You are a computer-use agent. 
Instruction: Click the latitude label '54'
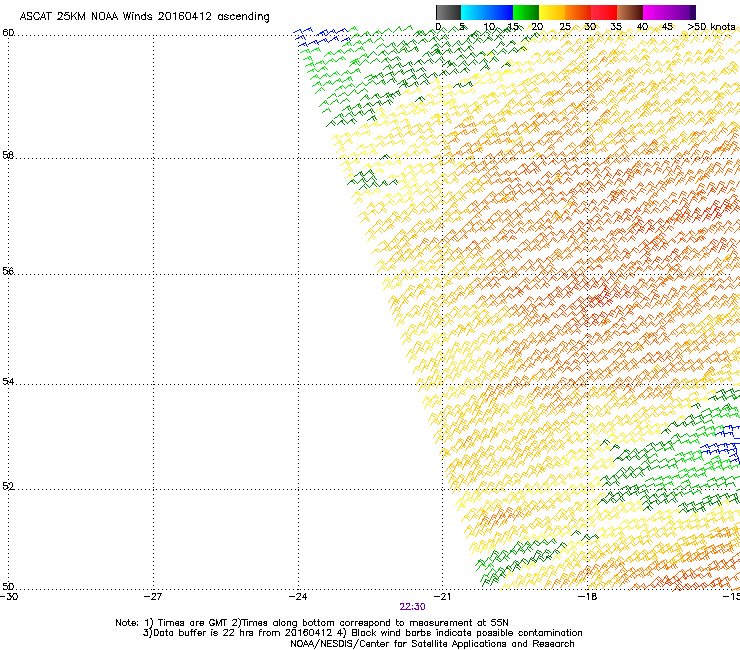8,381
